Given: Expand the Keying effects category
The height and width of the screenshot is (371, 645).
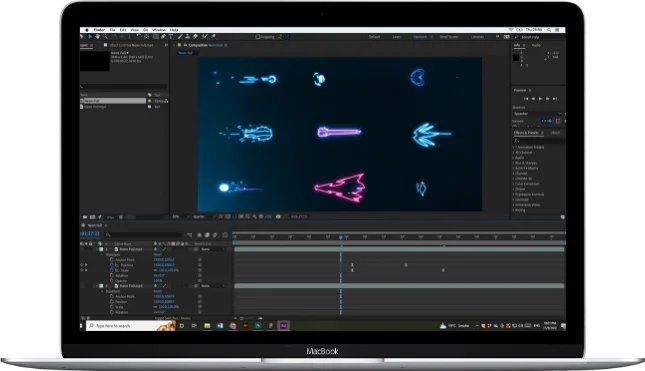Looking at the screenshot, I should click(513, 210).
